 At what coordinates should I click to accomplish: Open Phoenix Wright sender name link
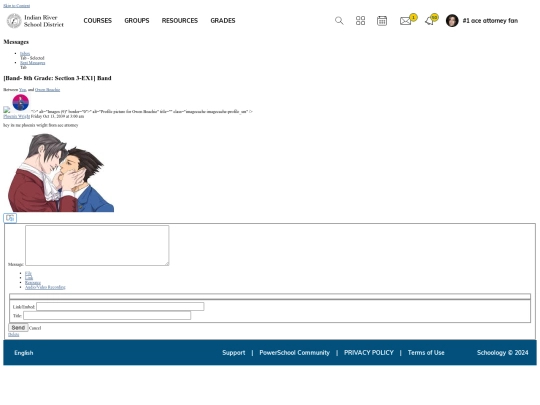[17, 116]
